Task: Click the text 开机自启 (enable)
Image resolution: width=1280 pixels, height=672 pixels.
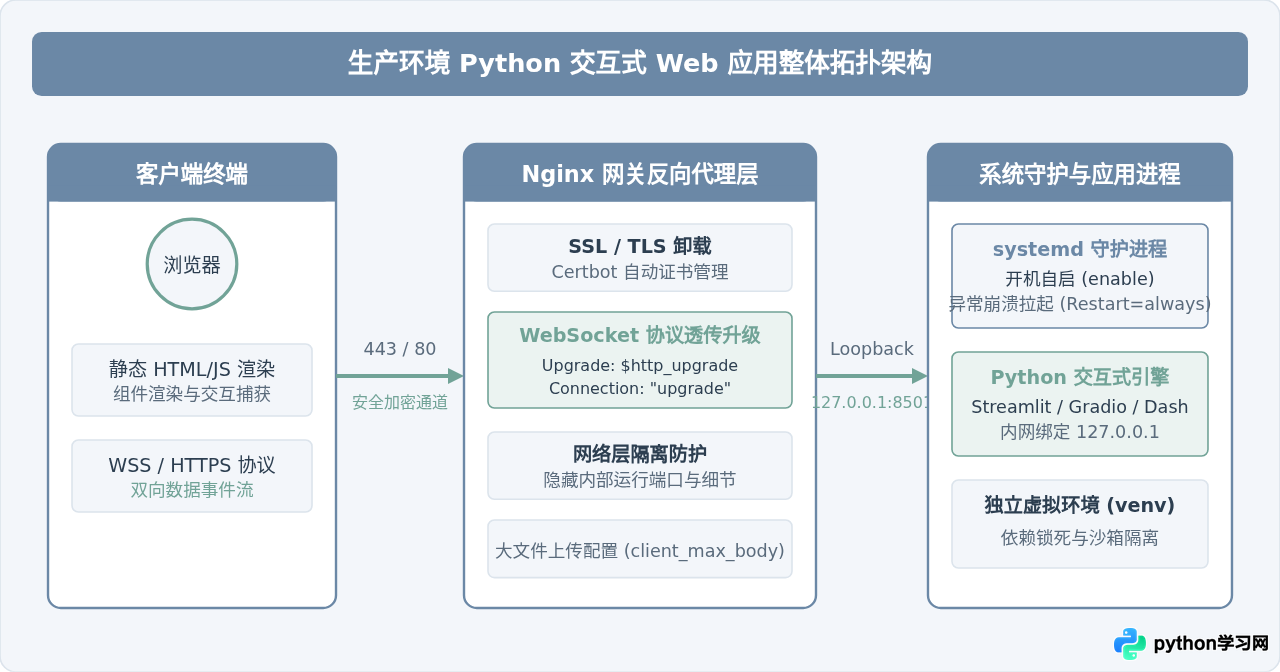Action: tap(1080, 278)
